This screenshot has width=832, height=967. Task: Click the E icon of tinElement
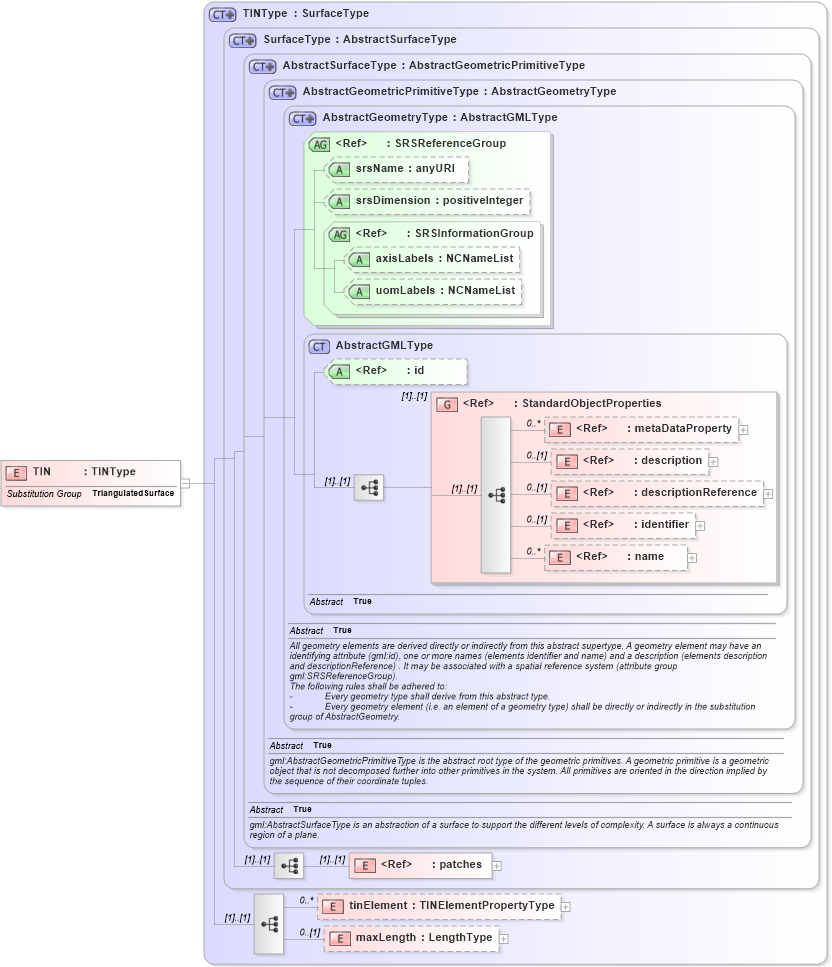point(333,907)
